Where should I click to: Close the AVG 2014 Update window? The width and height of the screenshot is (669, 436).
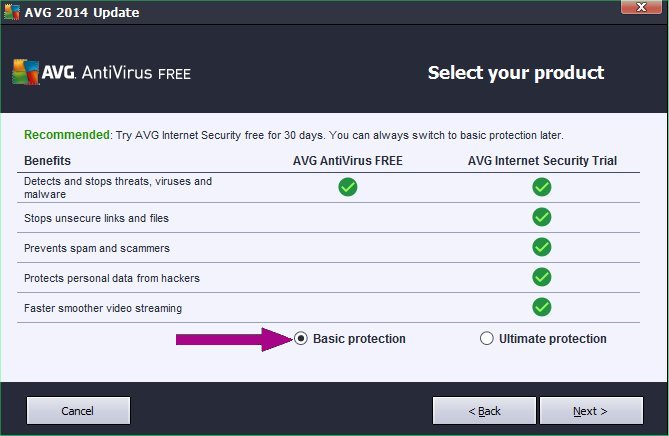641,7
